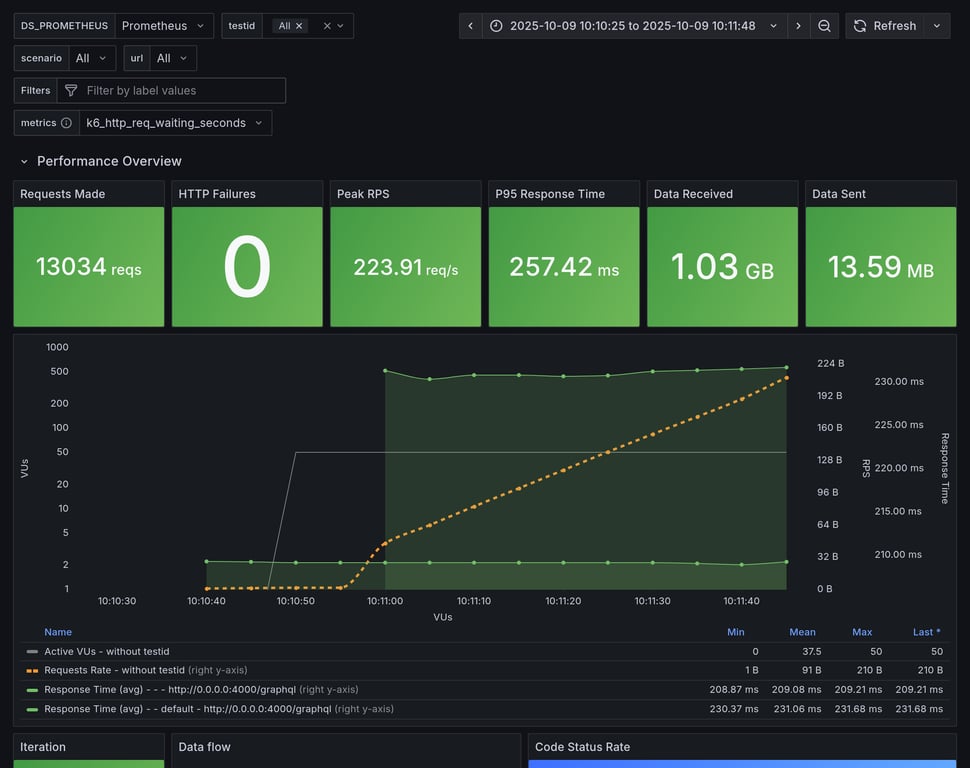The image size is (970, 768).
Task: Sort legend by Mean column
Action: click(x=802, y=632)
